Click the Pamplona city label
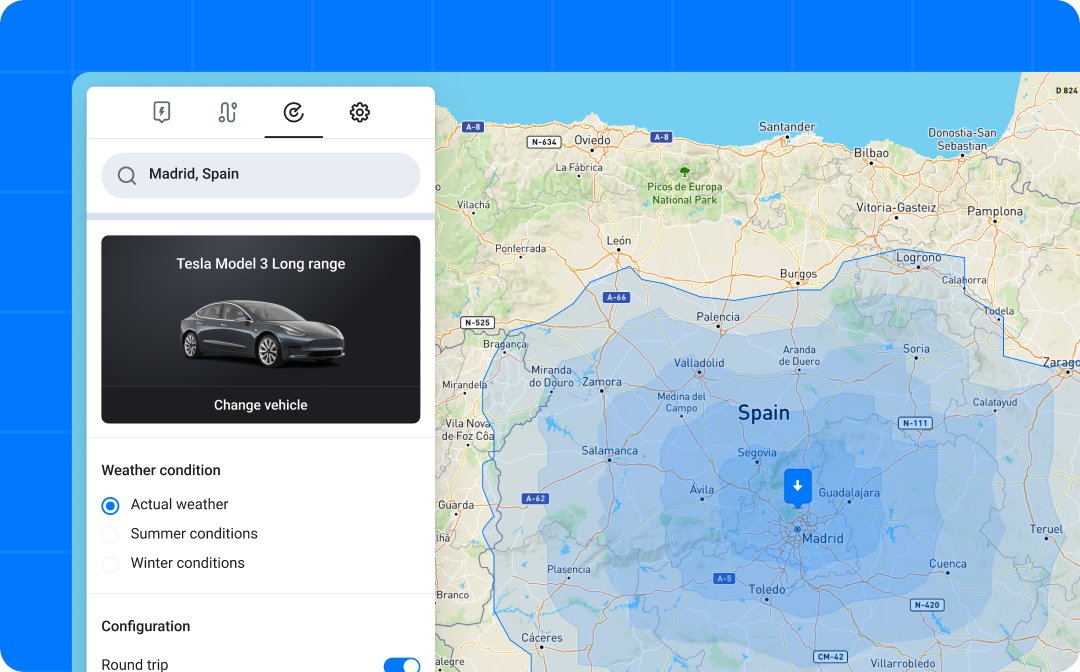 (995, 211)
